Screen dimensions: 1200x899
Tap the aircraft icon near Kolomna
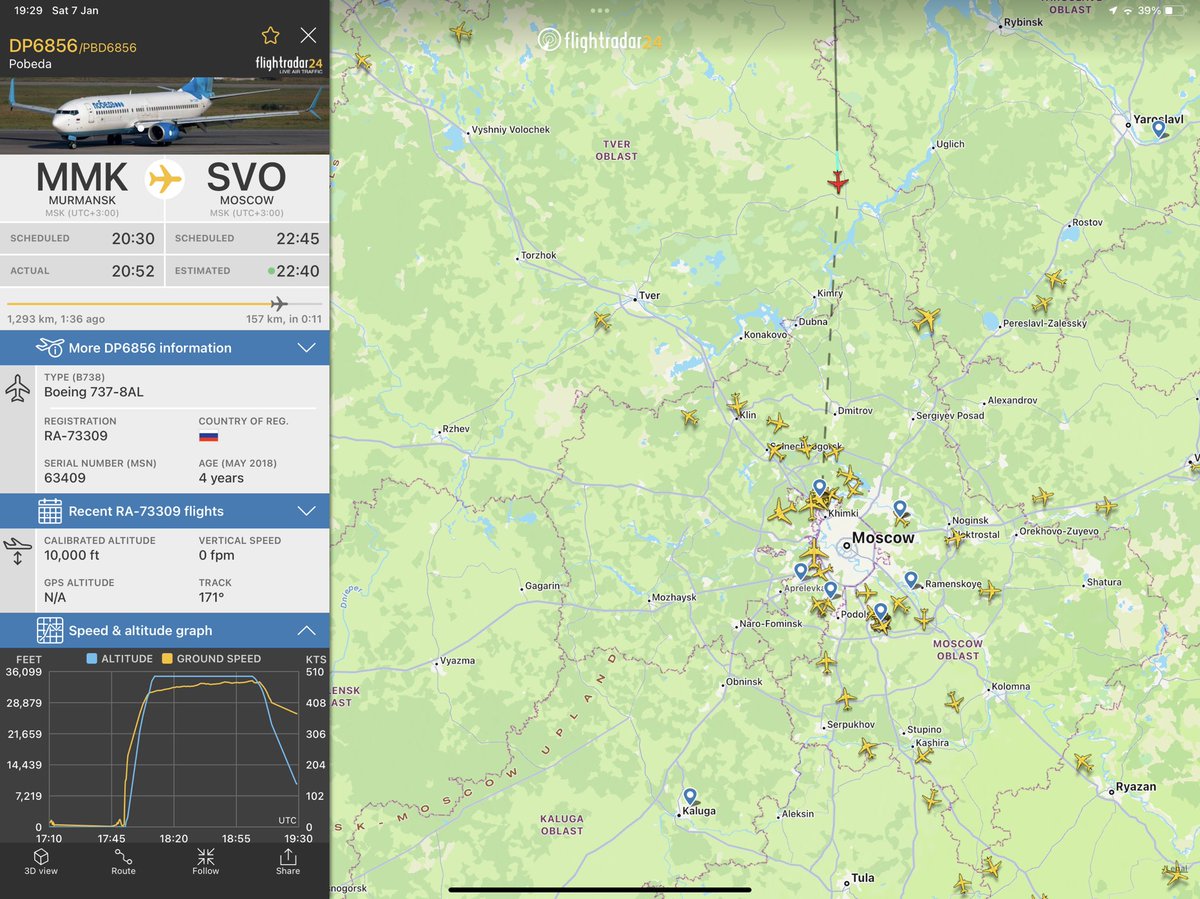point(953,702)
